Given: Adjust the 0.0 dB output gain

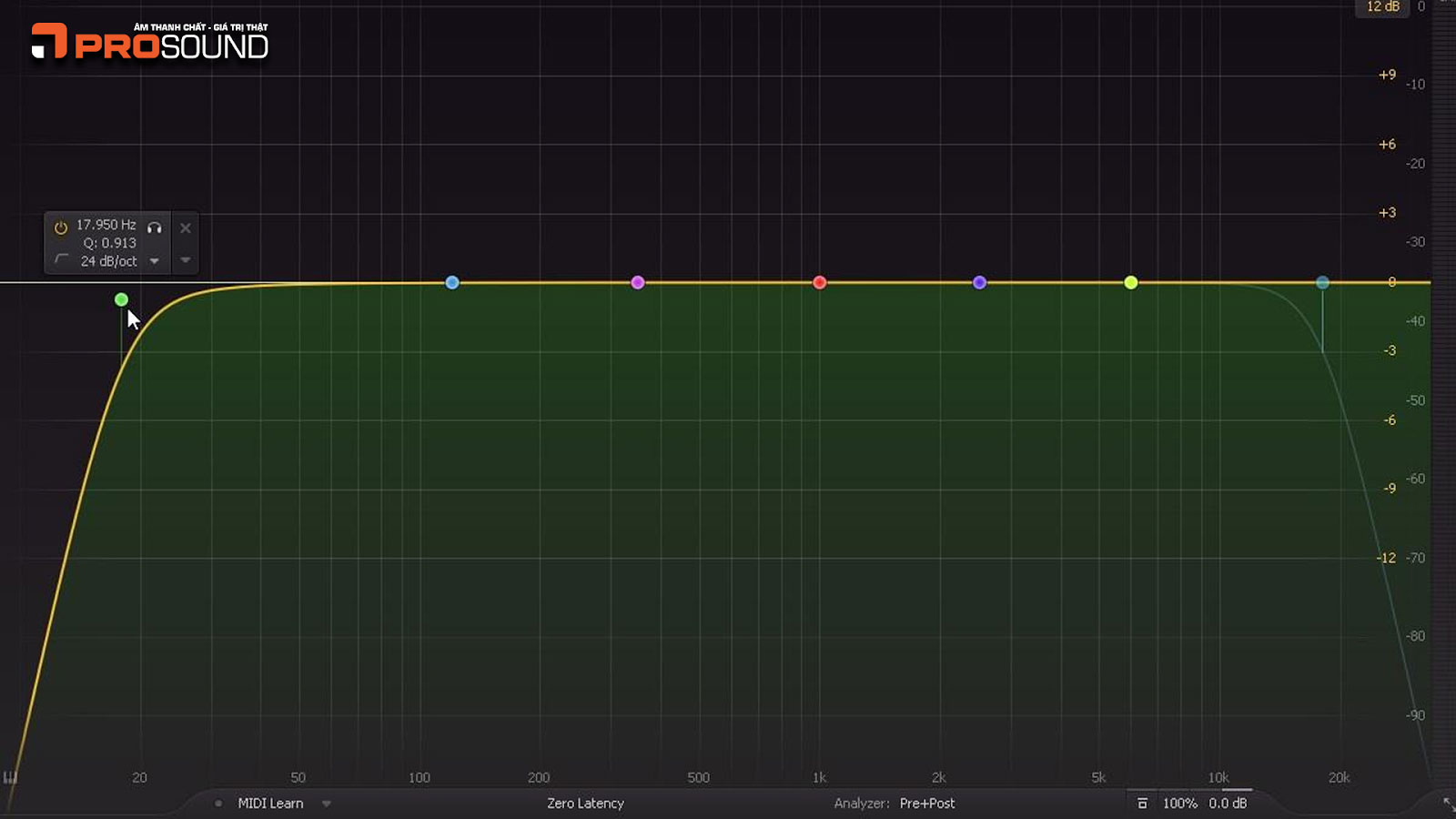Looking at the screenshot, I should 1228,804.
